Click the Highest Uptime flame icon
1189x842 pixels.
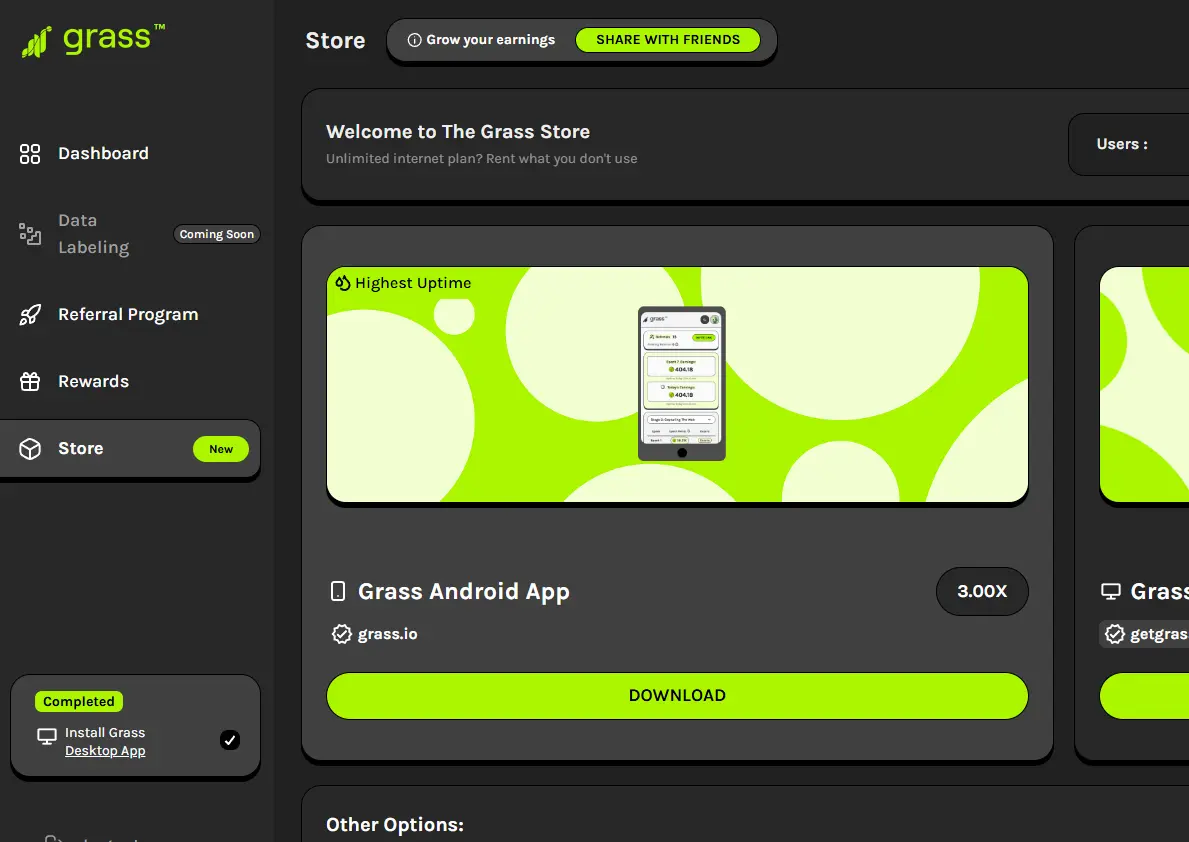(343, 283)
